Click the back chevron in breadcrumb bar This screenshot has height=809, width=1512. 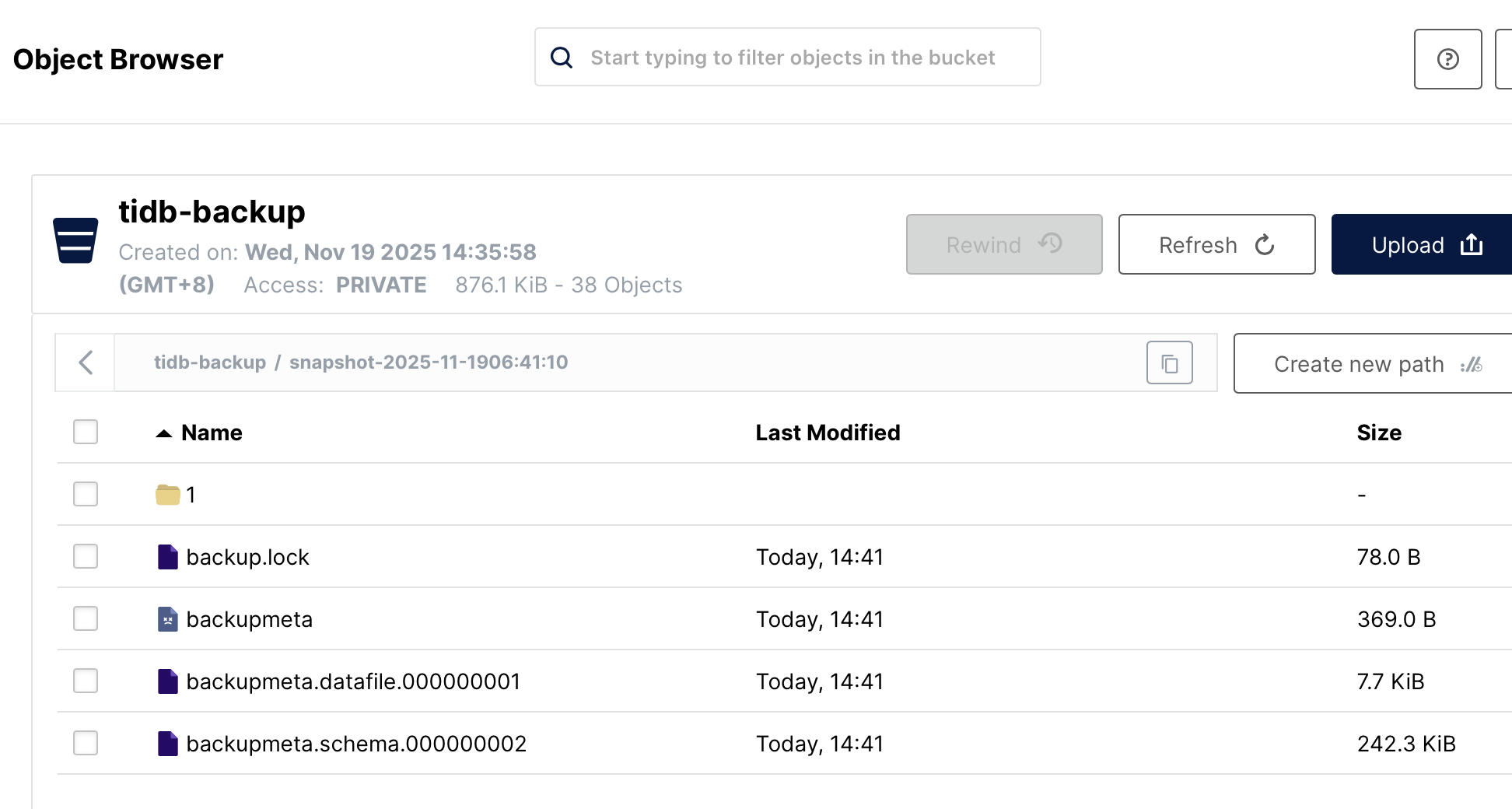point(86,362)
